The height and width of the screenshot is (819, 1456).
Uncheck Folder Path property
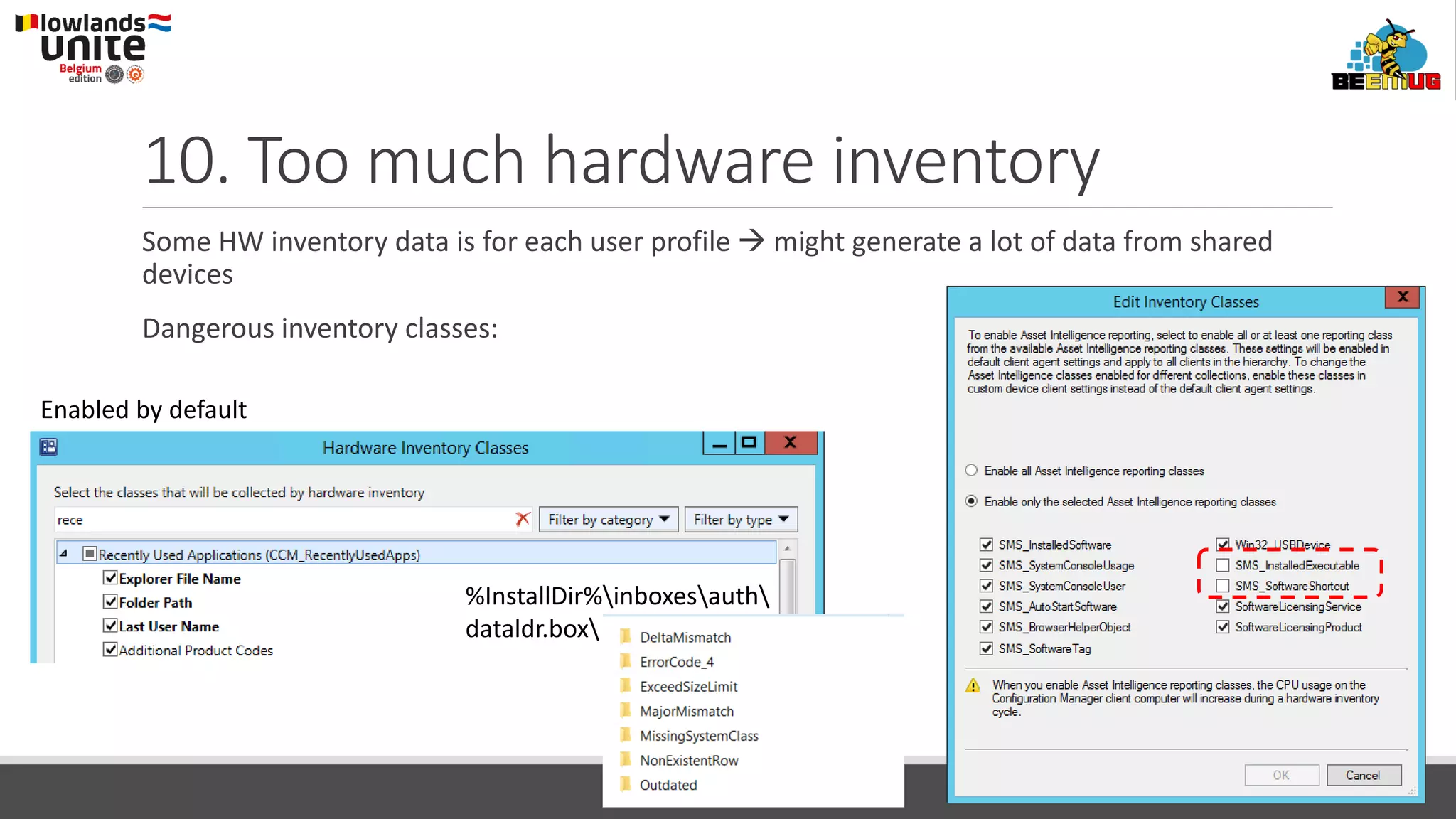point(110,602)
